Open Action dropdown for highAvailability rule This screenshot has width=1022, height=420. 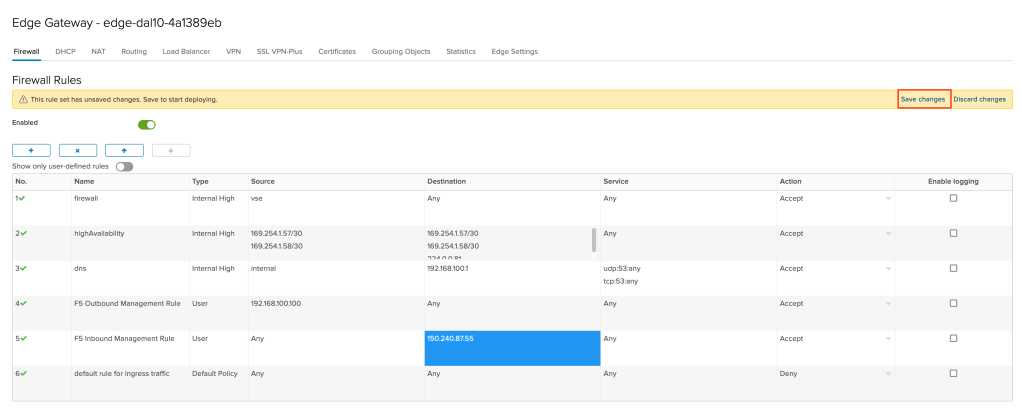[887, 234]
